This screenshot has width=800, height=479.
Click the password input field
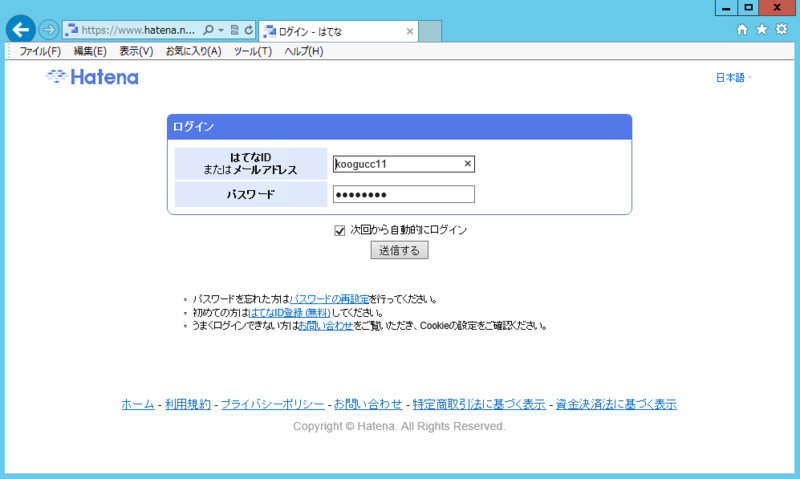[x=404, y=194]
